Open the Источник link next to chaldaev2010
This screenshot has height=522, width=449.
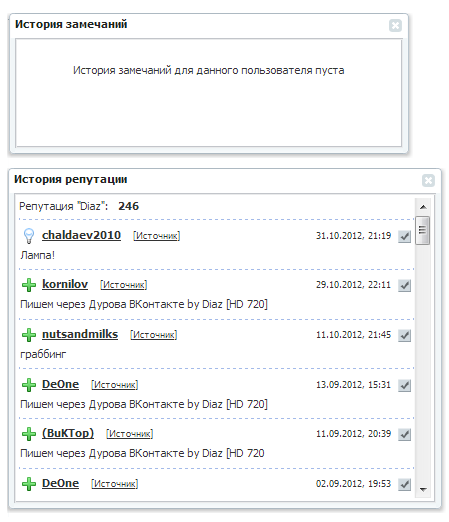tap(157, 236)
